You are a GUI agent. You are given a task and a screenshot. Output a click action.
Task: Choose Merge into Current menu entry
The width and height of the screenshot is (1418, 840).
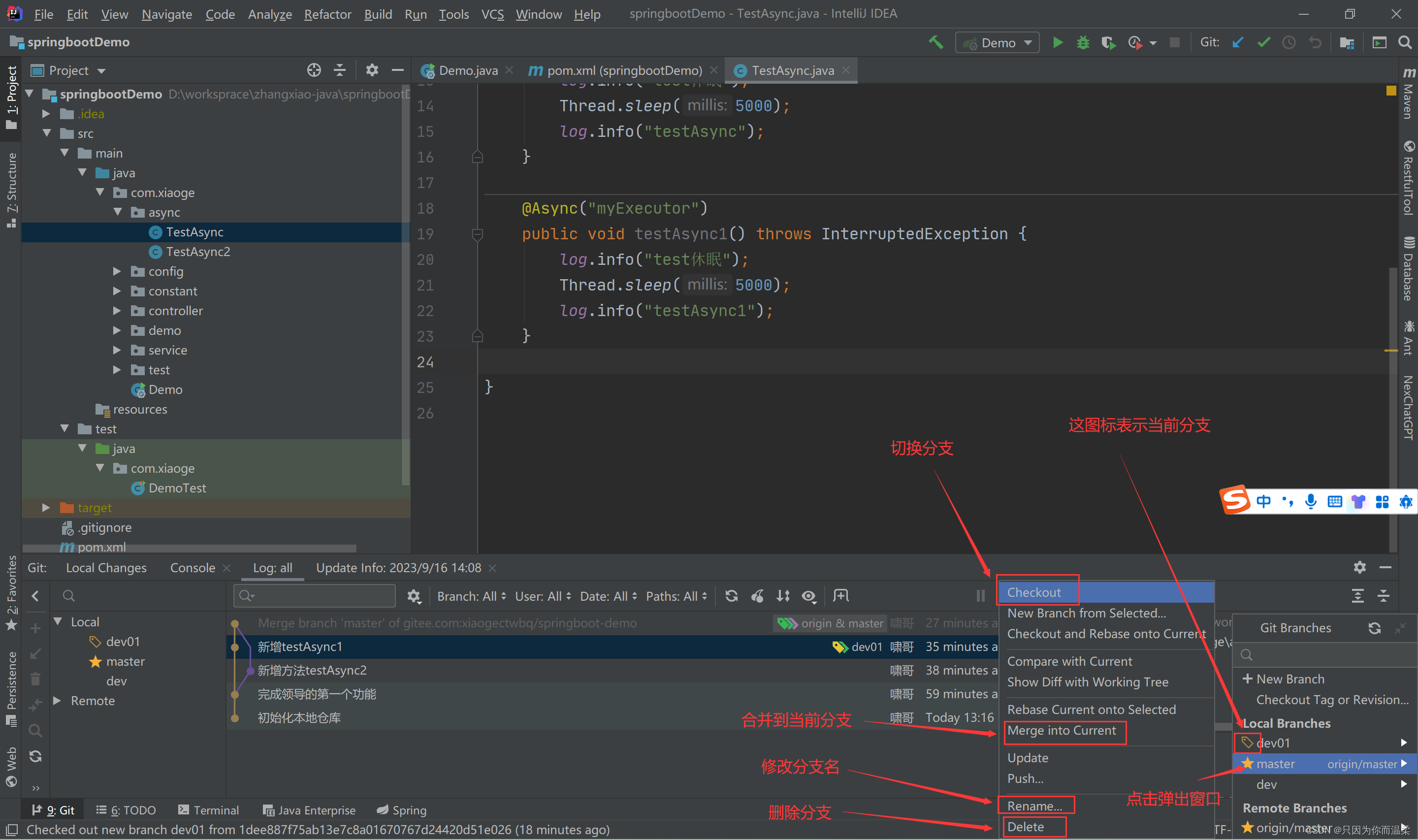pos(1062,731)
